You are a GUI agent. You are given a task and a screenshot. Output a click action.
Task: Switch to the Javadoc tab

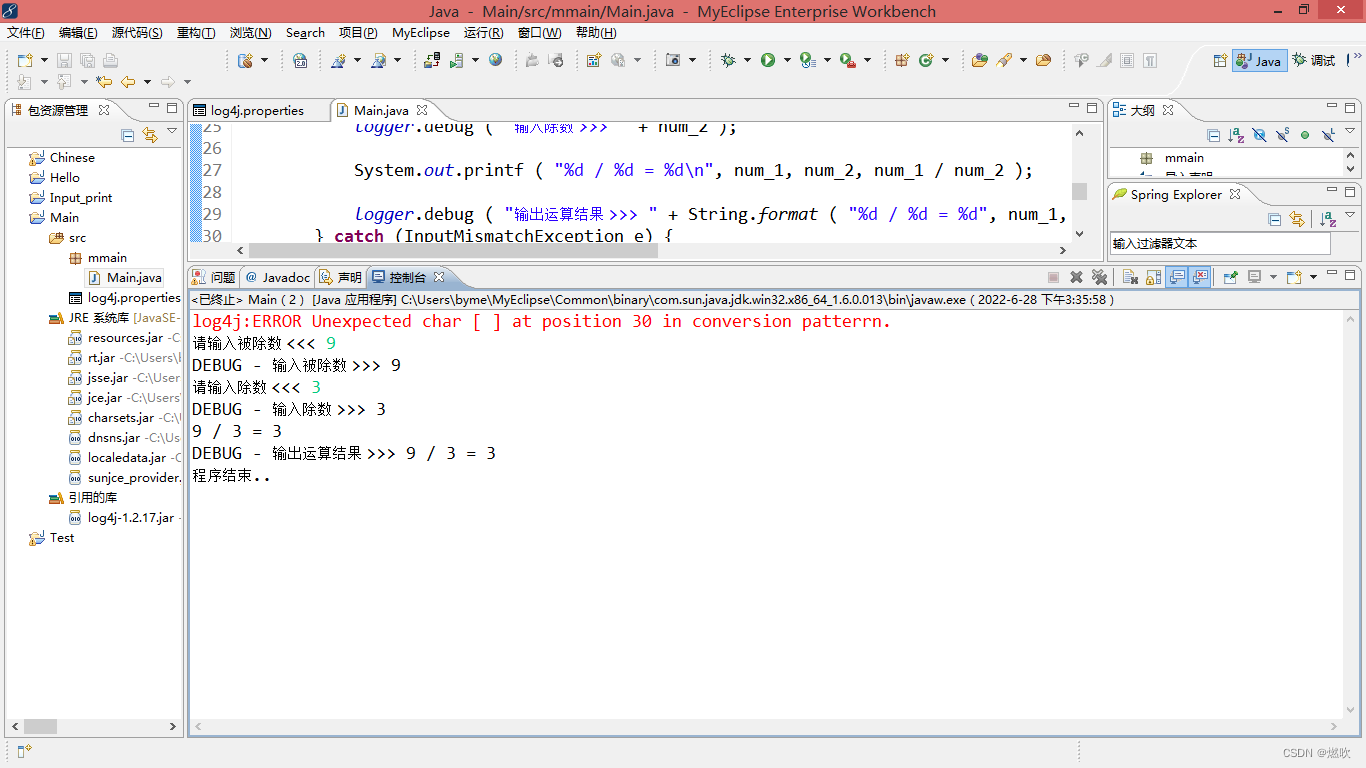coord(277,277)
